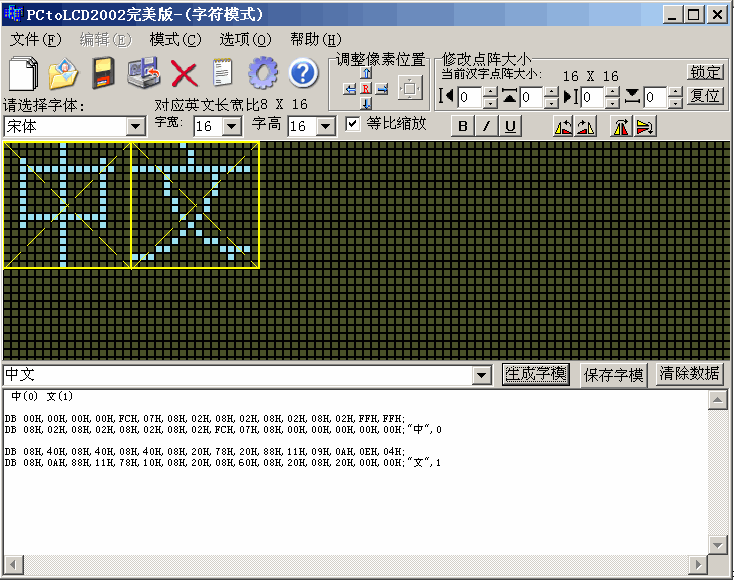The height and width of the screenshot is (580, 734).
Task: Toggle underline with the U button
Action: tap(510, 126)
